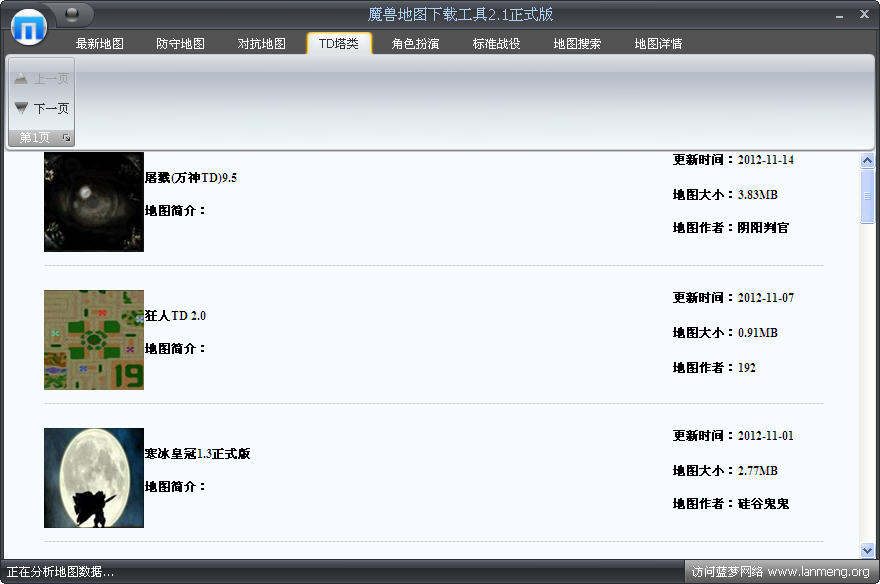Click the author name 阴阳判官
880x584 pixels.
[x=763, y=228]
